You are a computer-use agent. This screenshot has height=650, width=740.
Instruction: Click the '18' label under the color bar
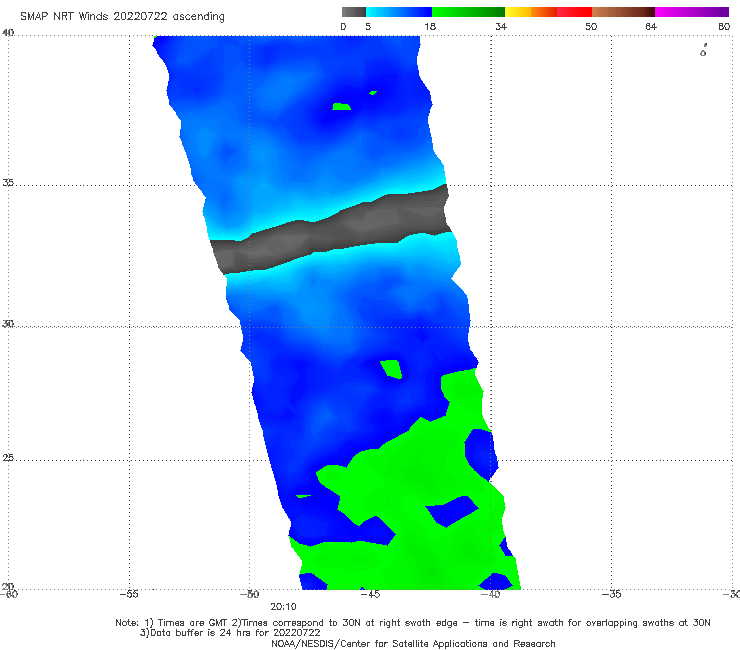click(x=430, y=26)
